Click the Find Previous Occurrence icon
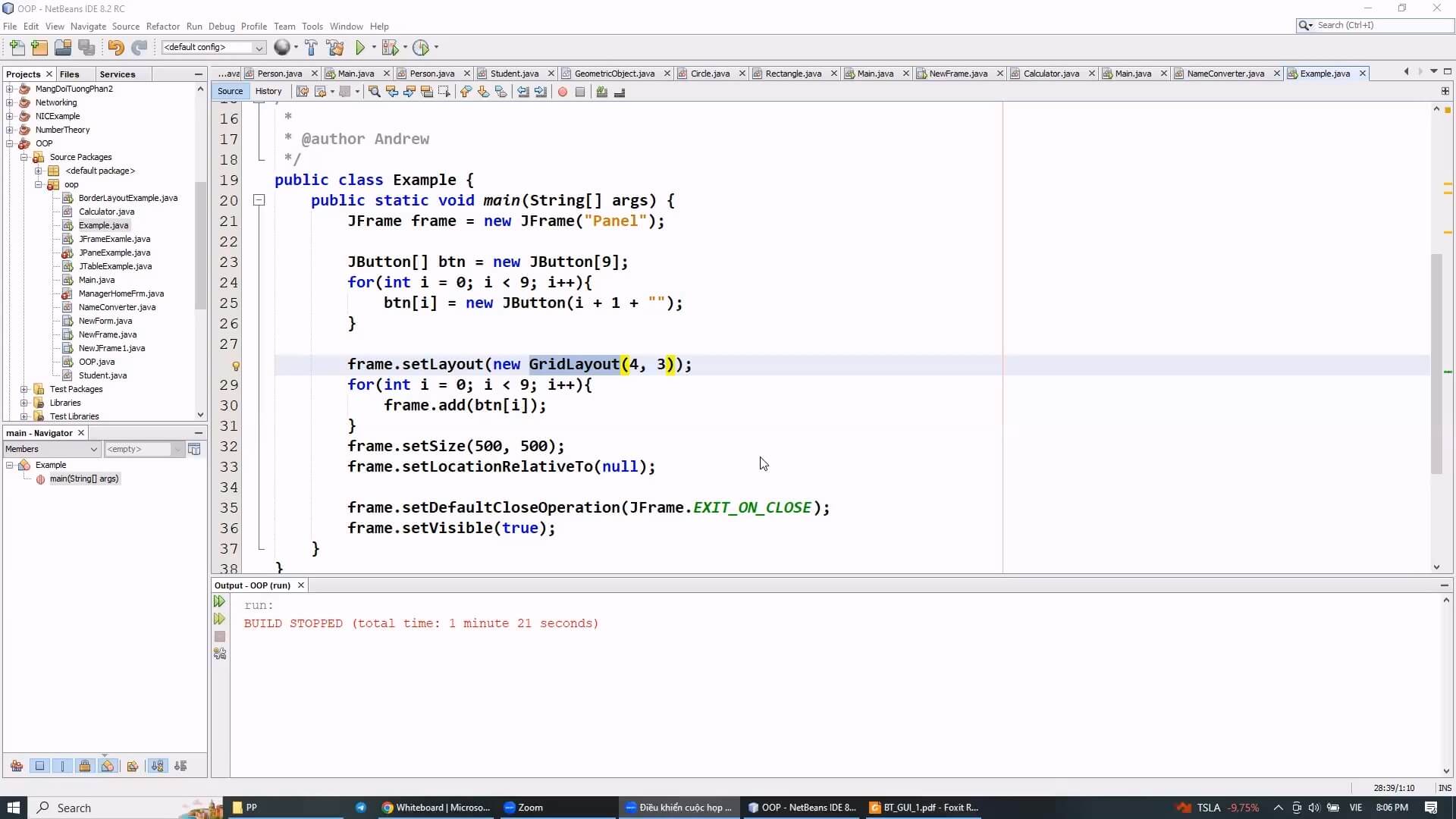Viewport: 1456px width, 819px height. (x=392, y=92)
